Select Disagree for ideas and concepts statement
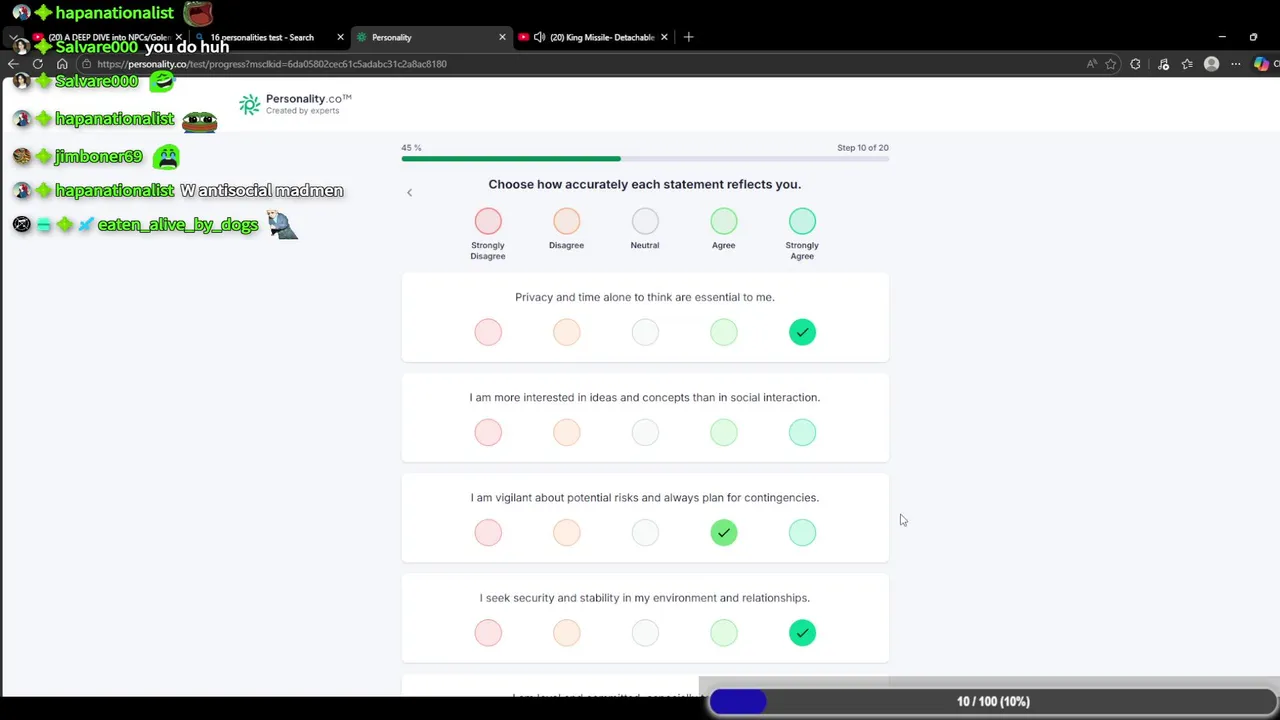This screenshot has width=1280, height=720. 566,432
